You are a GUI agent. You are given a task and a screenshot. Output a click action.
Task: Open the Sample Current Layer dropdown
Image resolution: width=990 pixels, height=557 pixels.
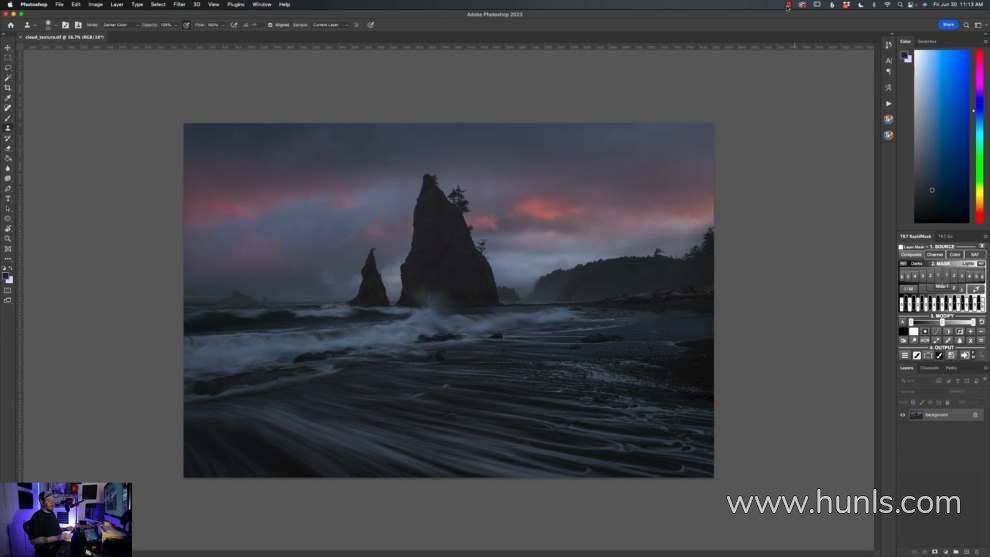pyautogui.click(x=328, y=24)
